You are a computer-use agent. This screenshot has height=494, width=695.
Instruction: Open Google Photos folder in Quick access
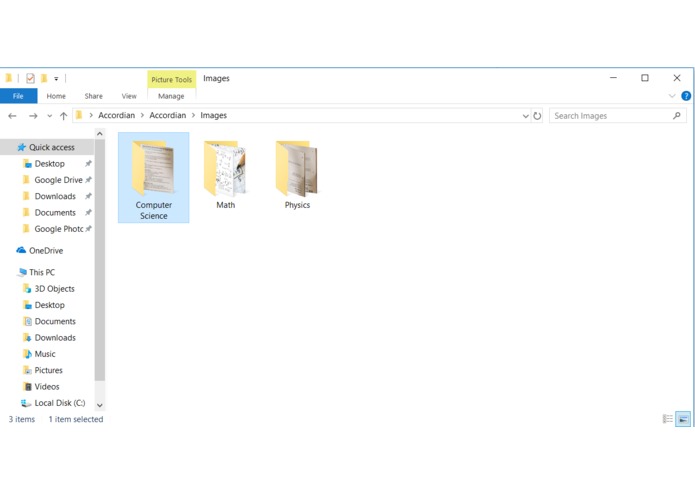coord(59,229)
